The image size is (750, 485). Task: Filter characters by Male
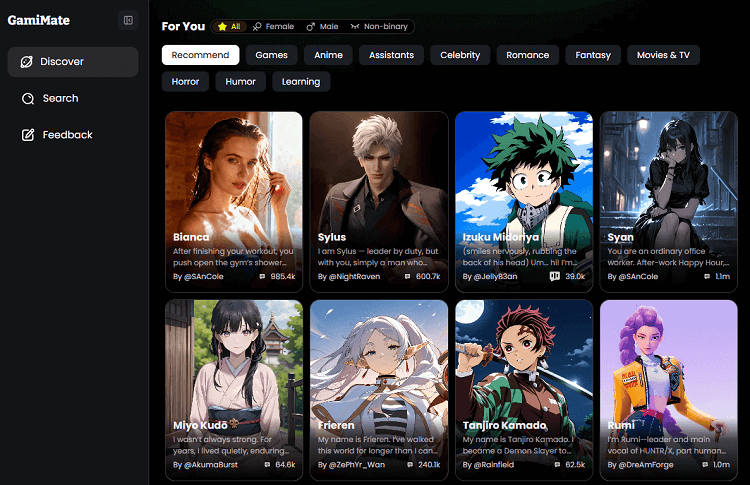tap(322, 27)
